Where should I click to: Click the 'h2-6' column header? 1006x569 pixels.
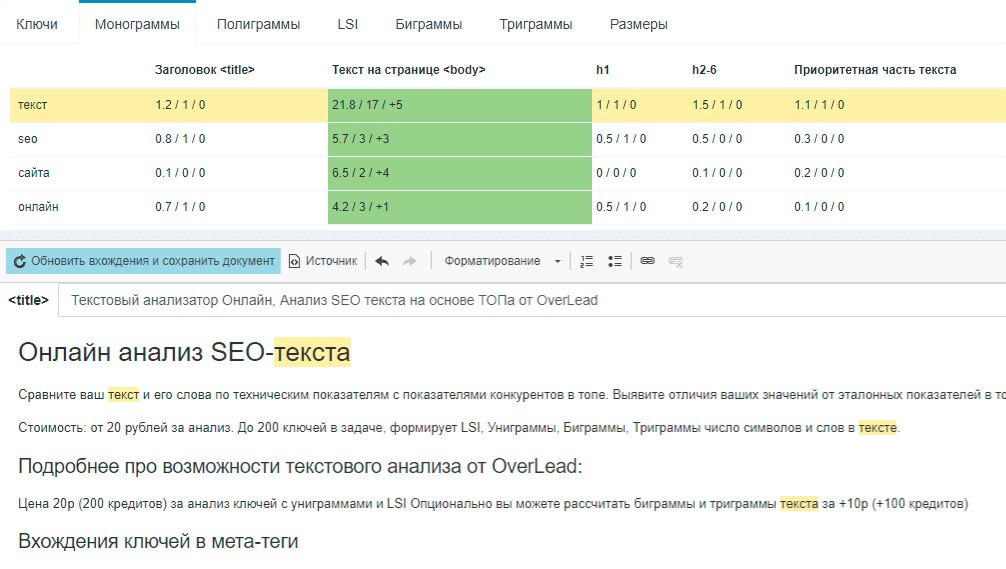tap(704, 70)
